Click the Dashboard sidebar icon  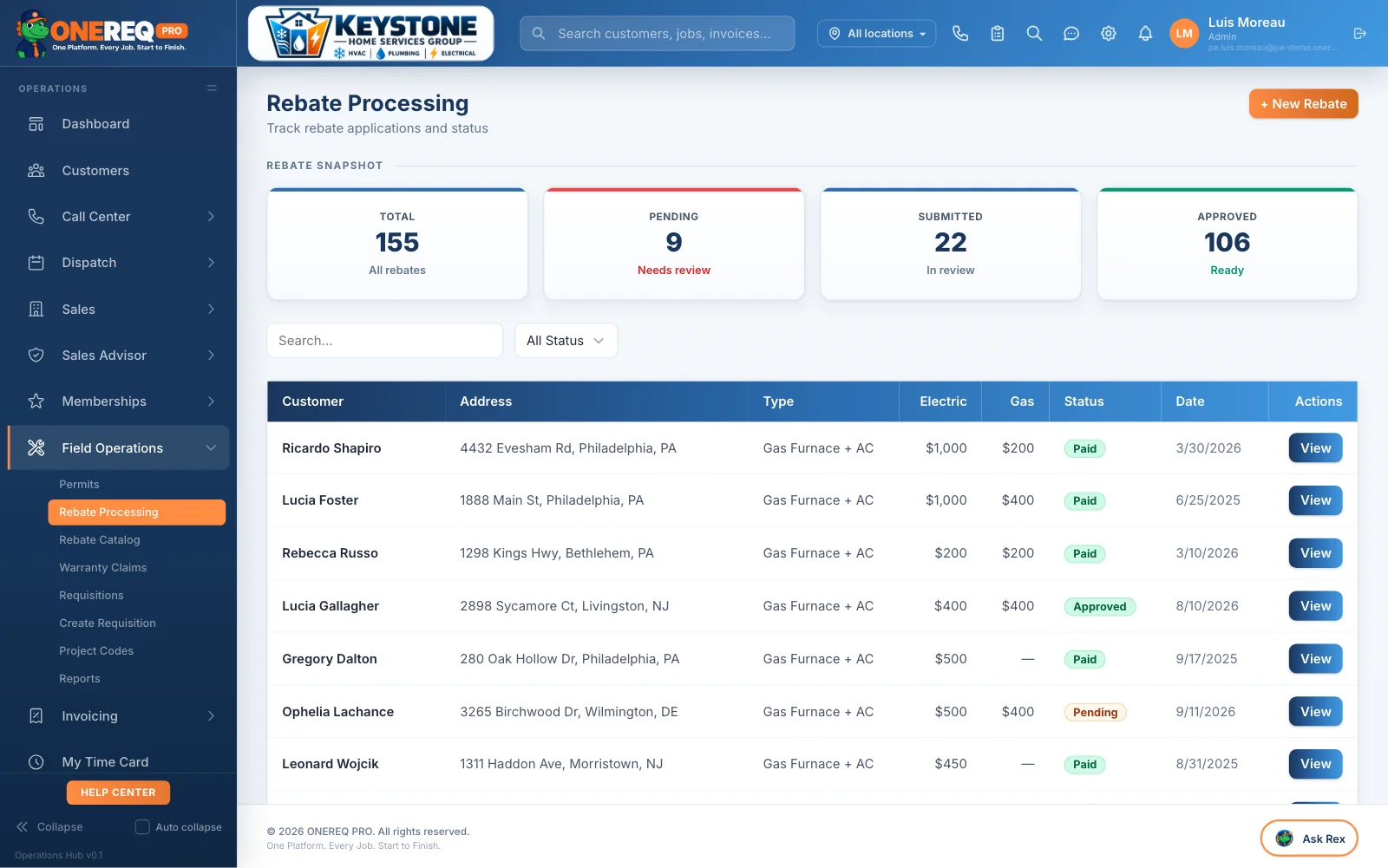[36, 124]
